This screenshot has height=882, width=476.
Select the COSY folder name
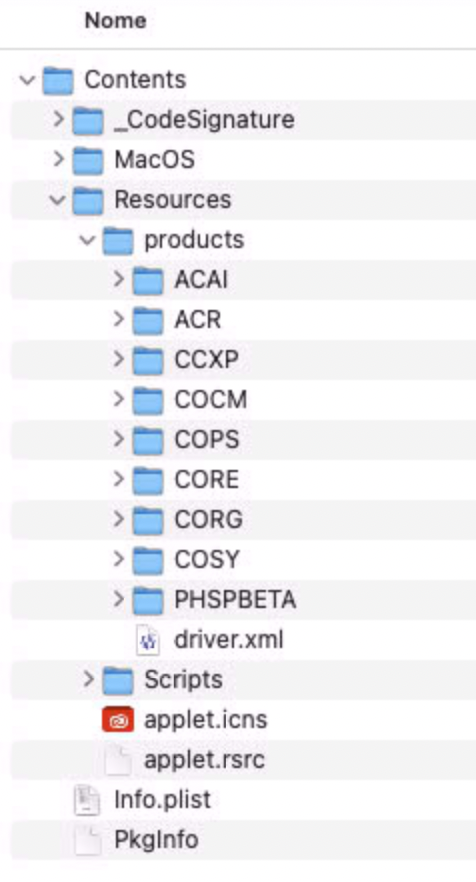pos(207,560)
